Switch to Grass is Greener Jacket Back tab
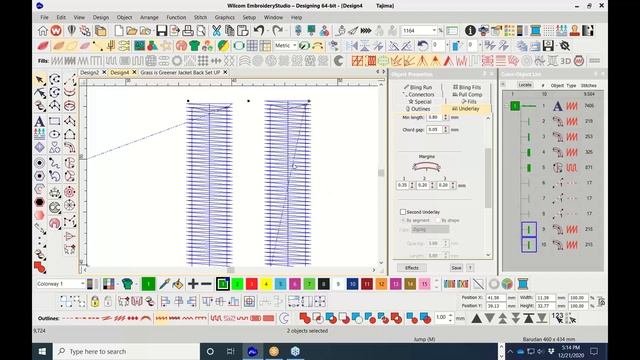640x360 pixels. (x=180, y=72)
